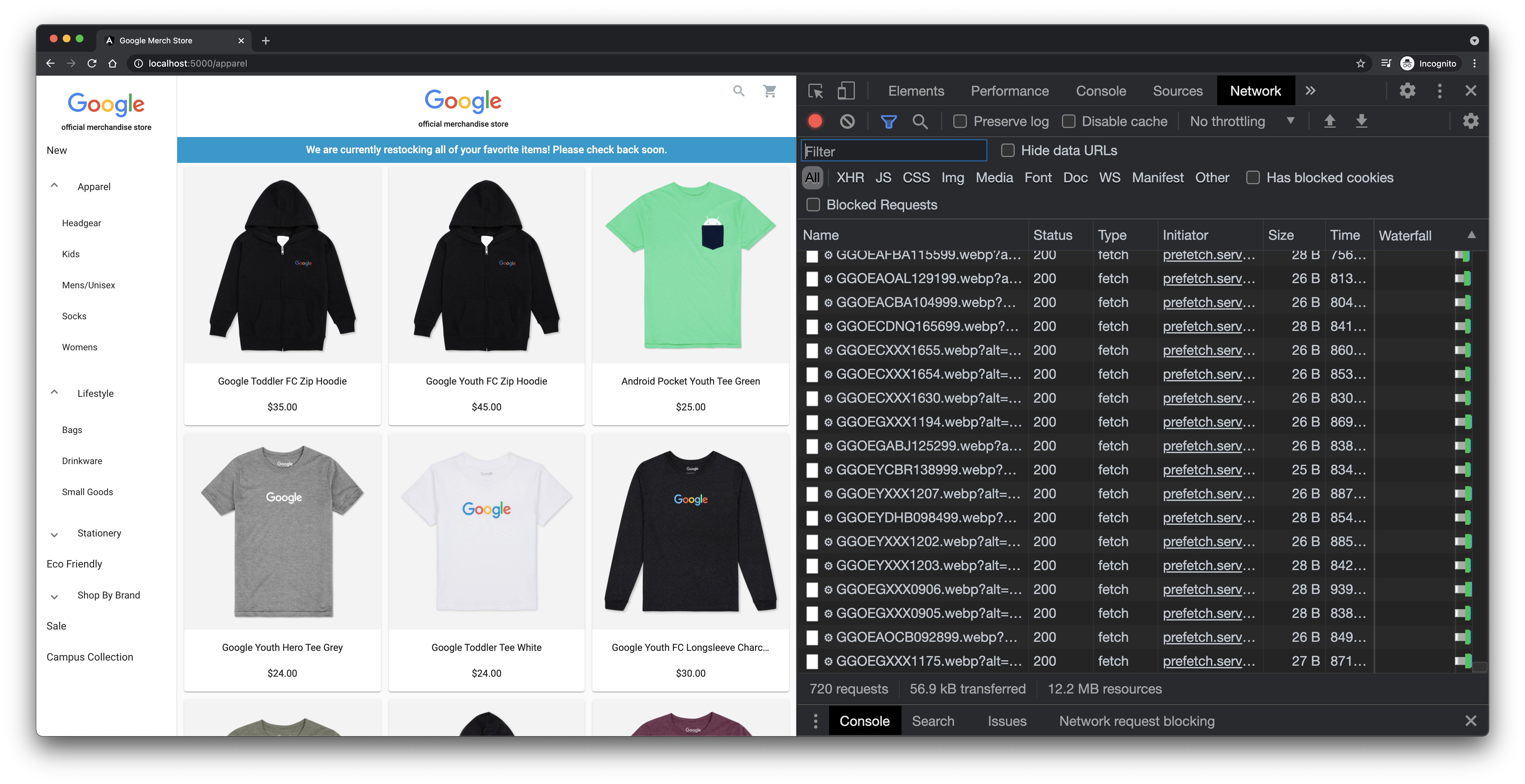The height and width of the screenshot is (784, 1525).
Task: Open Android Pocket Youth Tee Green product
Action: click(690, 296)
